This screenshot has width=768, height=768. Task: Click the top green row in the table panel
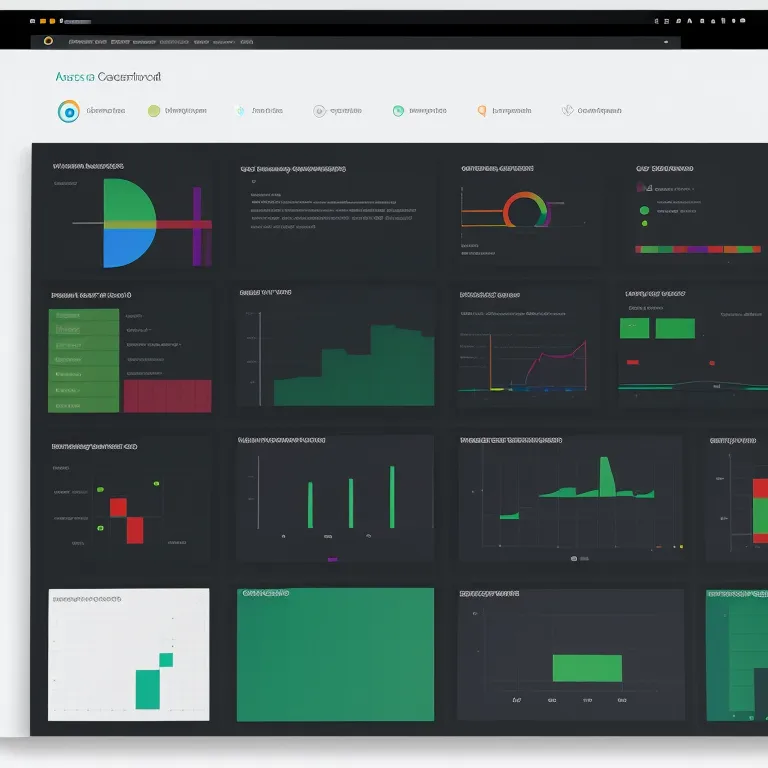[84, 315]
